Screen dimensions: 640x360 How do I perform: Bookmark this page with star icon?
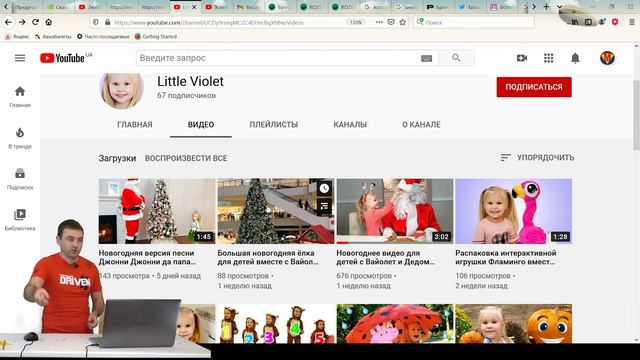click(402, 22)
